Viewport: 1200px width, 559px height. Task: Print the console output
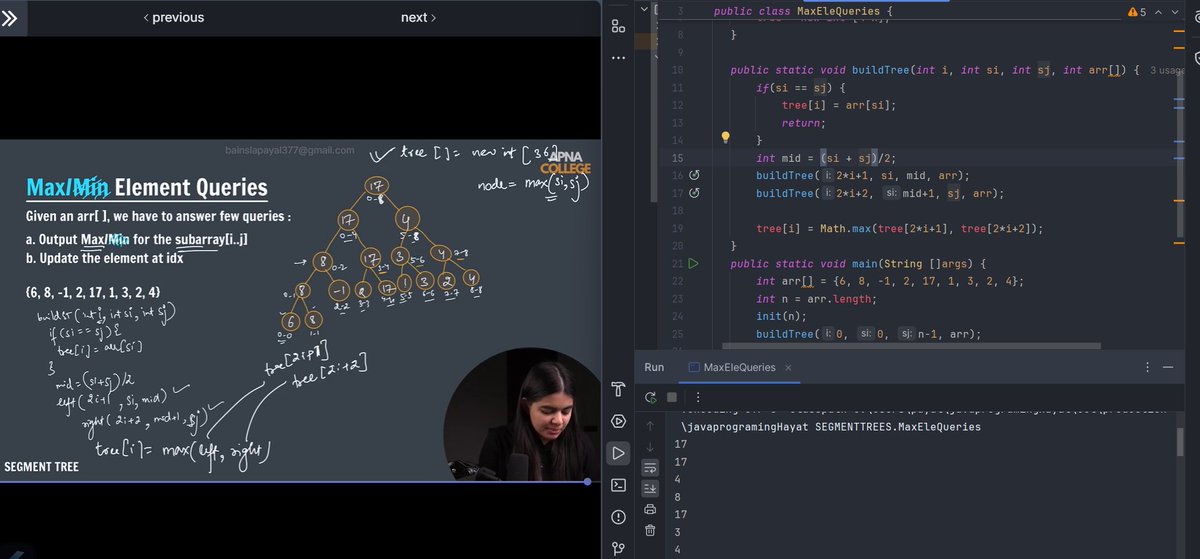coord(651,509)
